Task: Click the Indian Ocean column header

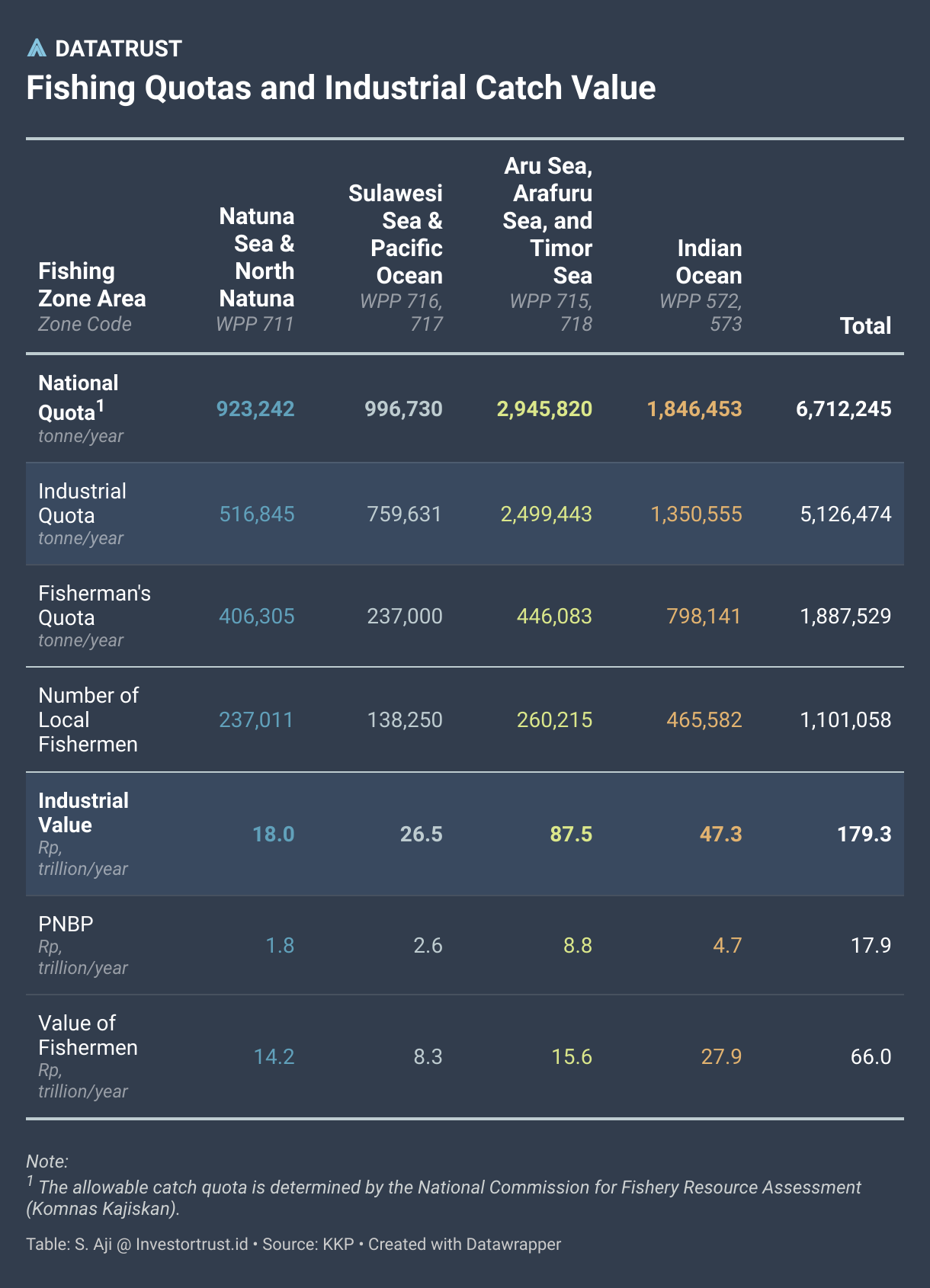Action: pyautogui.click(x=708, y=262)
